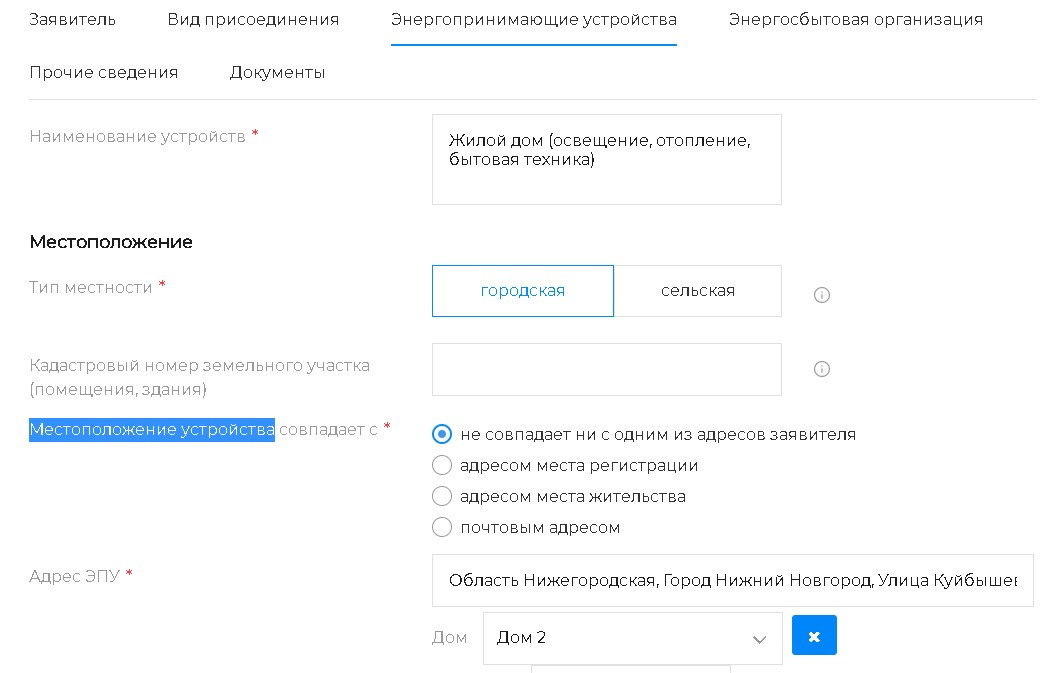1052x673 pixels.
Task: Select 'сельская' locality type
Action: pos(697,291)
